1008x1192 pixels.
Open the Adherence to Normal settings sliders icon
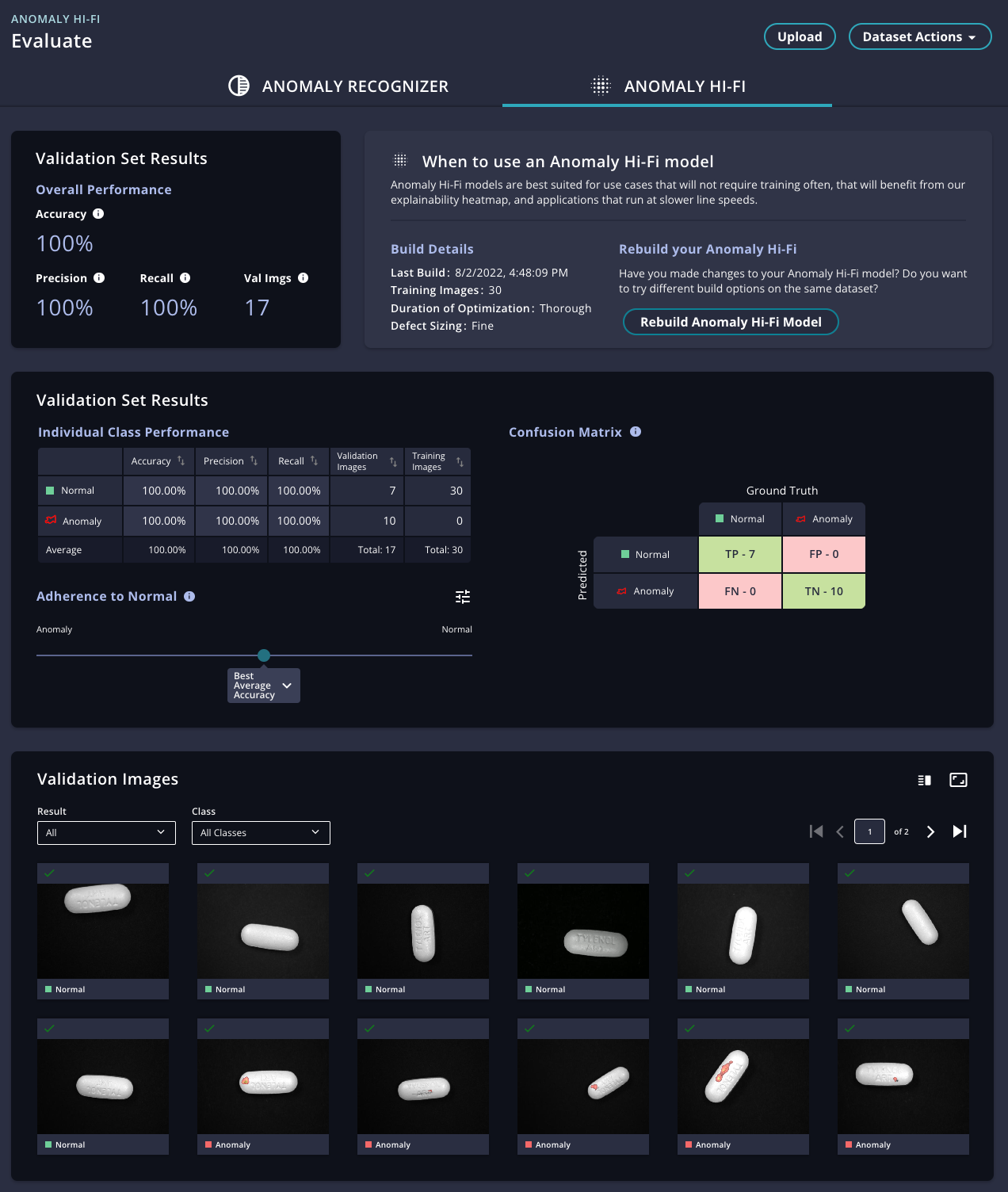(464, 596)
